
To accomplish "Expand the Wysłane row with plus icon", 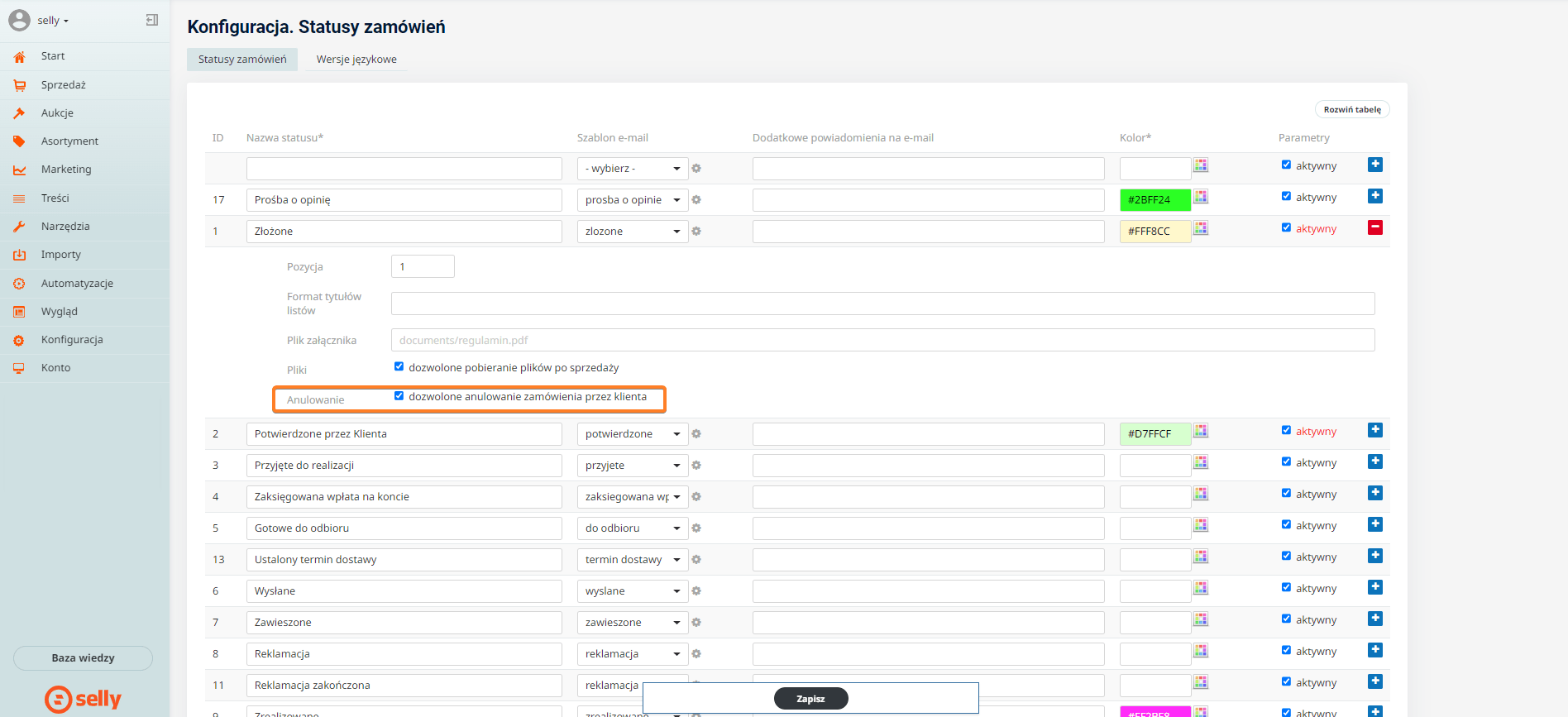I will 1374,587.
